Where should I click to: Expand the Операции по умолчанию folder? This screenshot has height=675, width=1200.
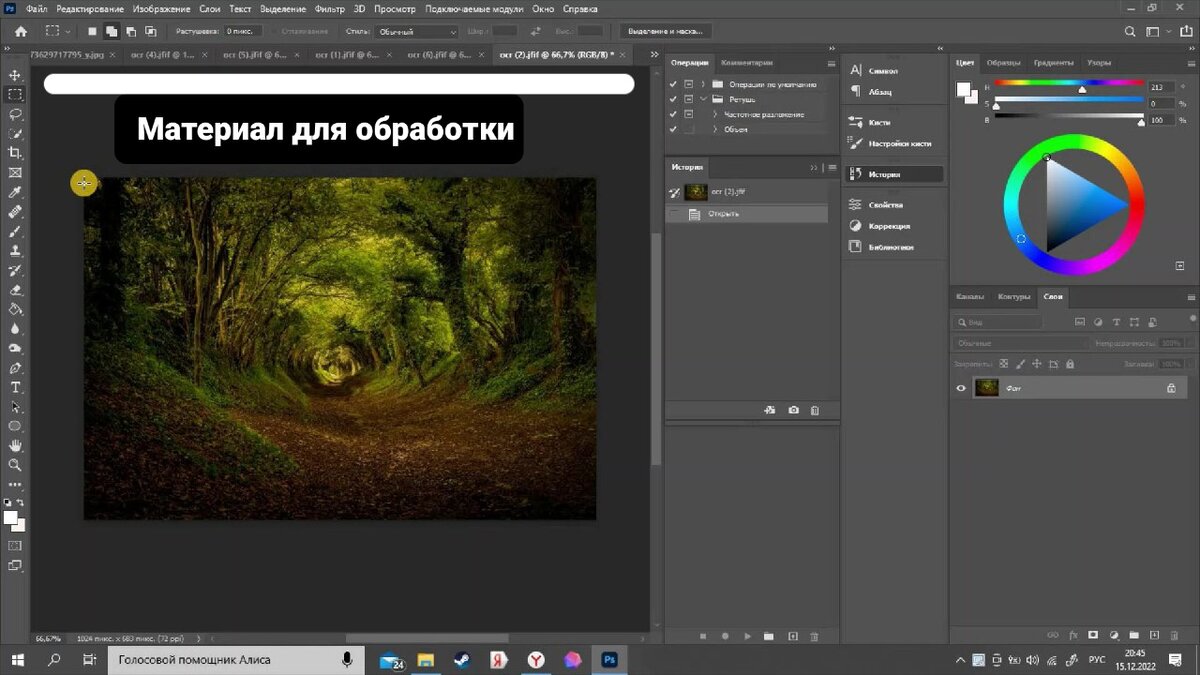pos(703,84)
